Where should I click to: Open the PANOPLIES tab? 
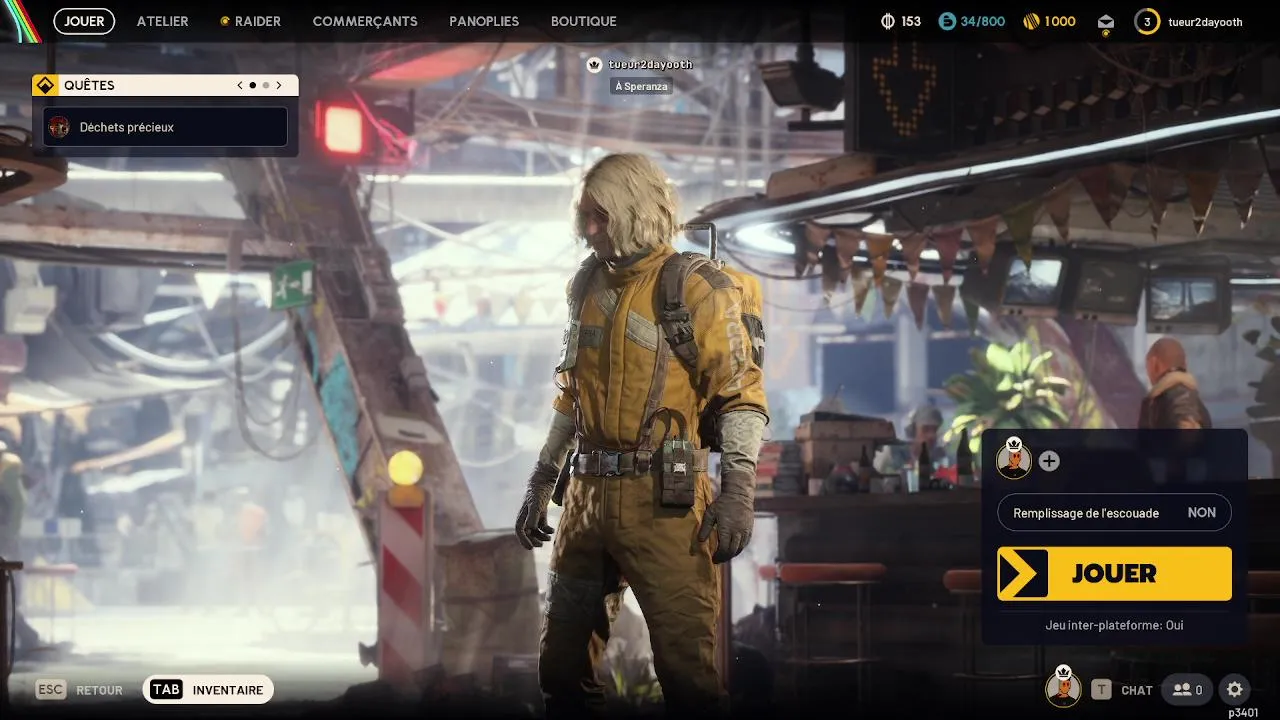pyautogui.click(x=484, y=21)
